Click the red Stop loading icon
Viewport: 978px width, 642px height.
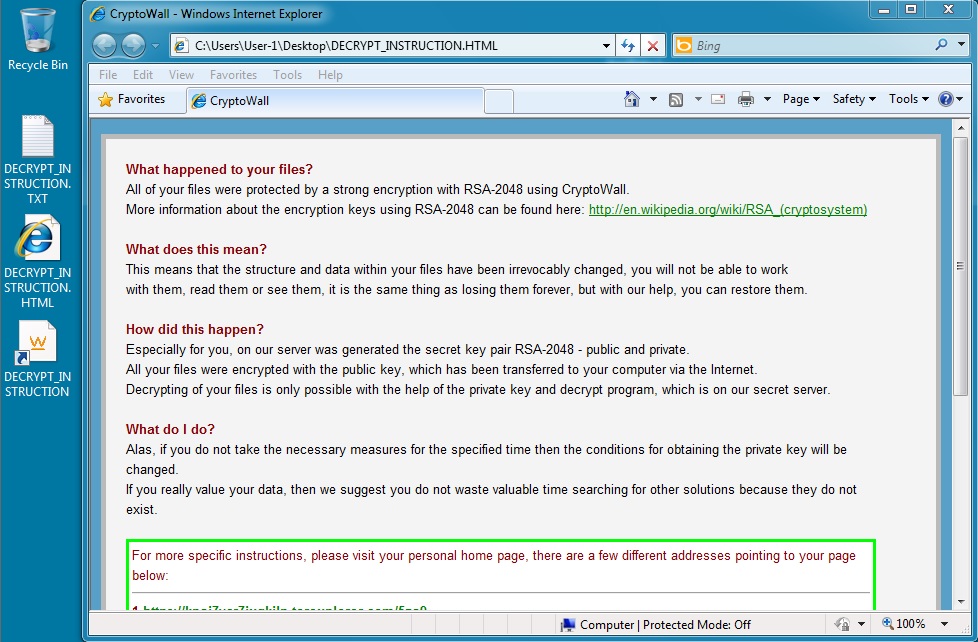tap(652, 46)
